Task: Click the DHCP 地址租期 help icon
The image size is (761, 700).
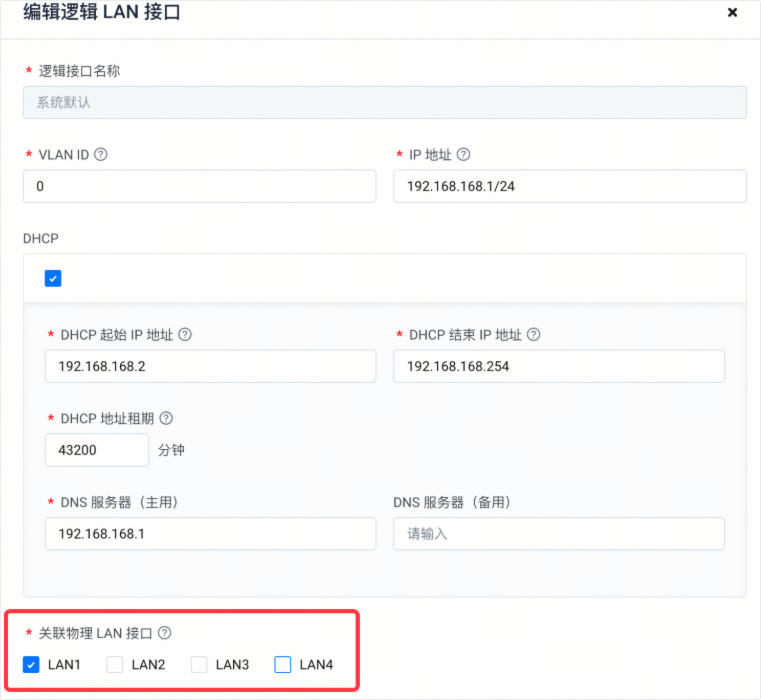Action: click(166, 418)
